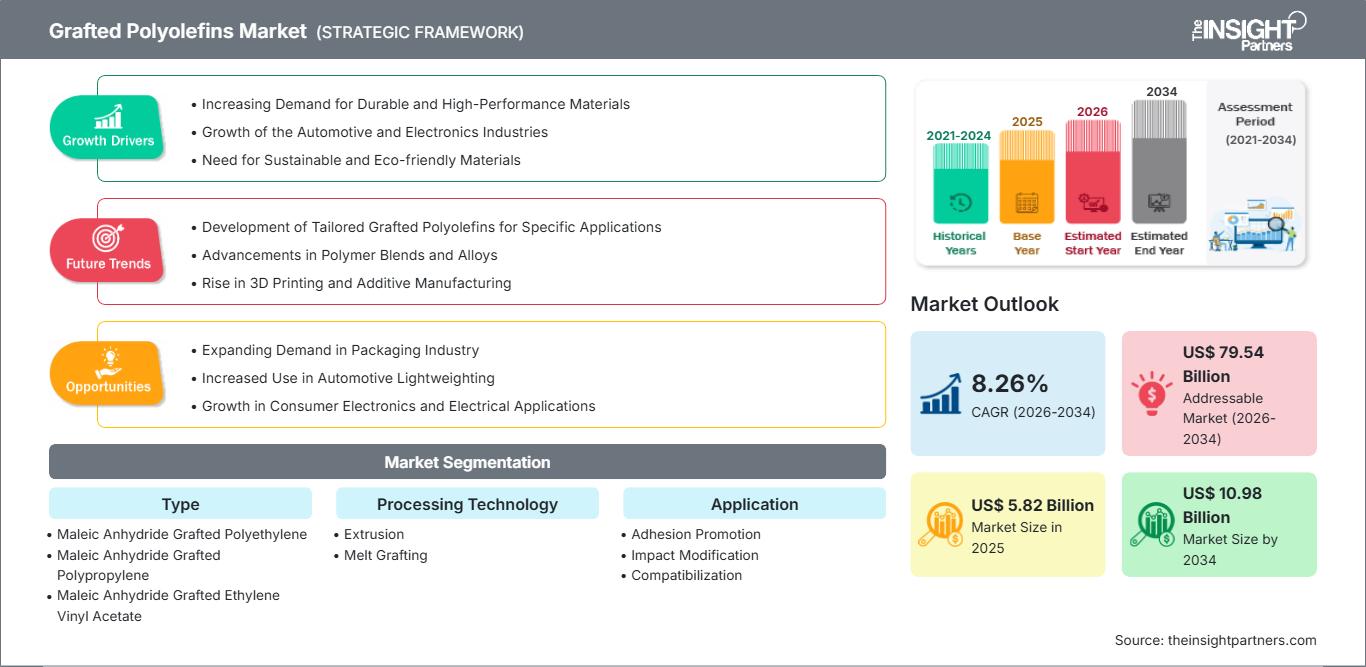Click the Addressable Market lightbulb dollar icon
This screenshot has width=1366, height=667.
(1151, 393)
